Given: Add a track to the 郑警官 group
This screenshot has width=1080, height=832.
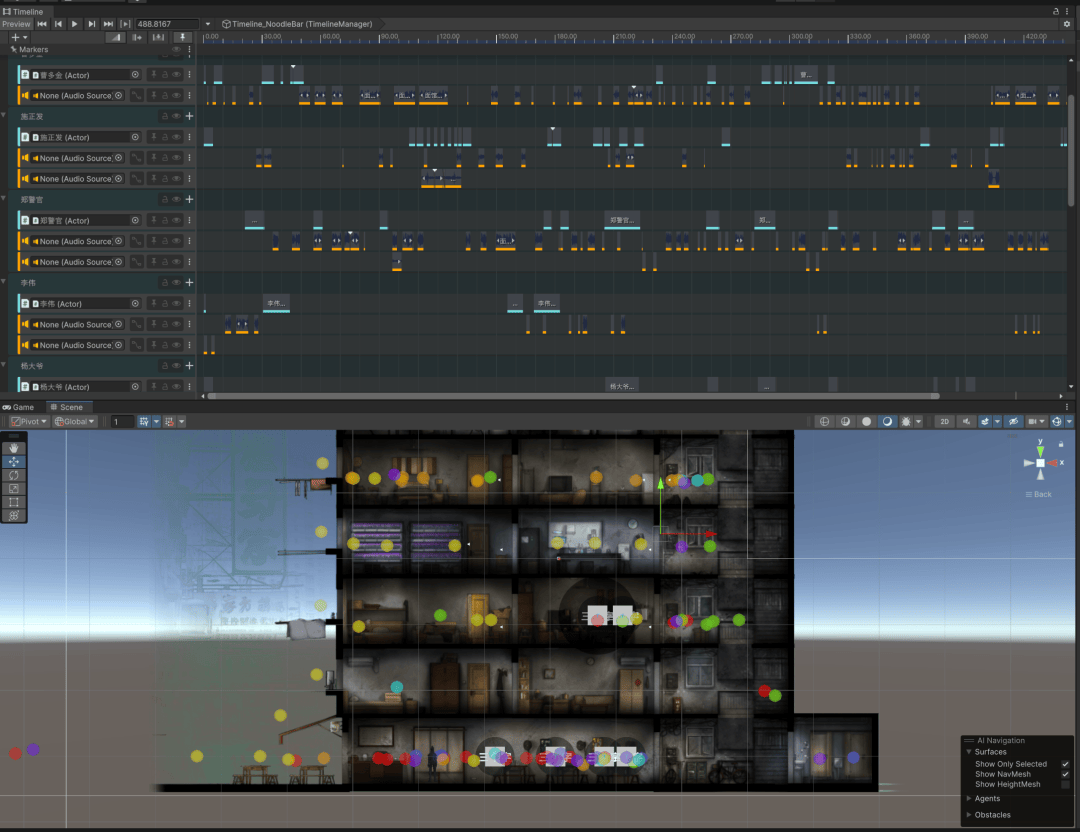Looking at the screenshot, I should (189, 200).
